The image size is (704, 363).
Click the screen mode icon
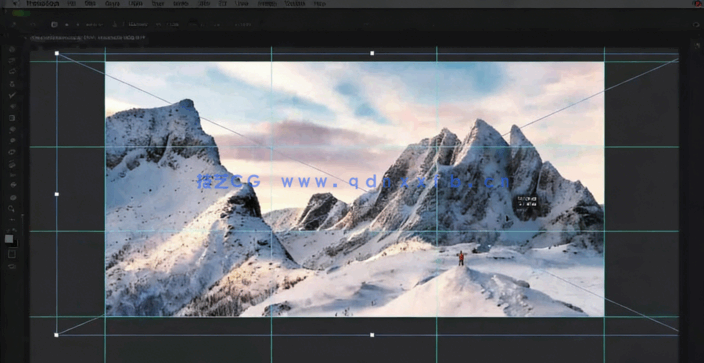click(x=12, y=266)
